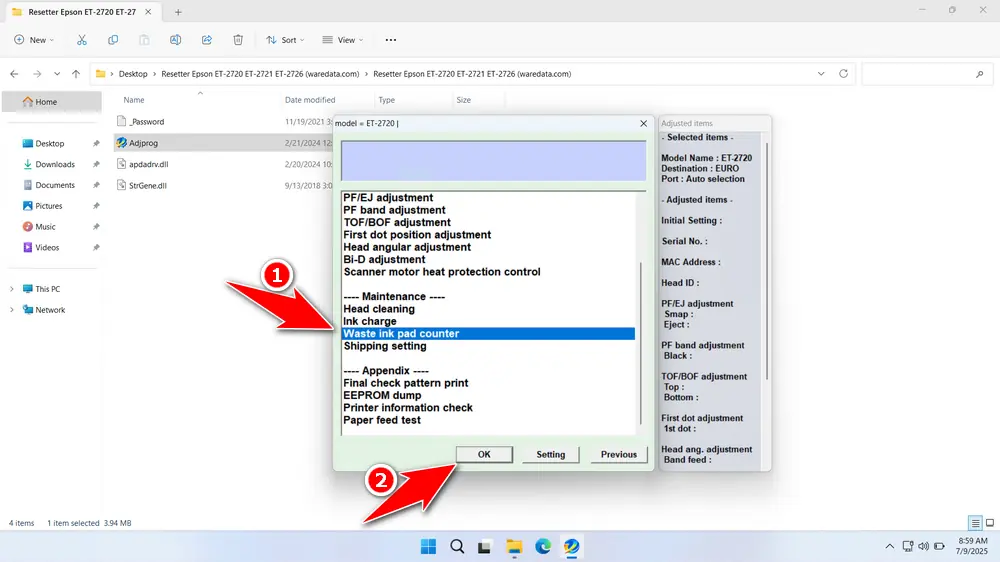Open File Explorer from taskbar
The image size is (1000, 562).
tap(514, 547)
